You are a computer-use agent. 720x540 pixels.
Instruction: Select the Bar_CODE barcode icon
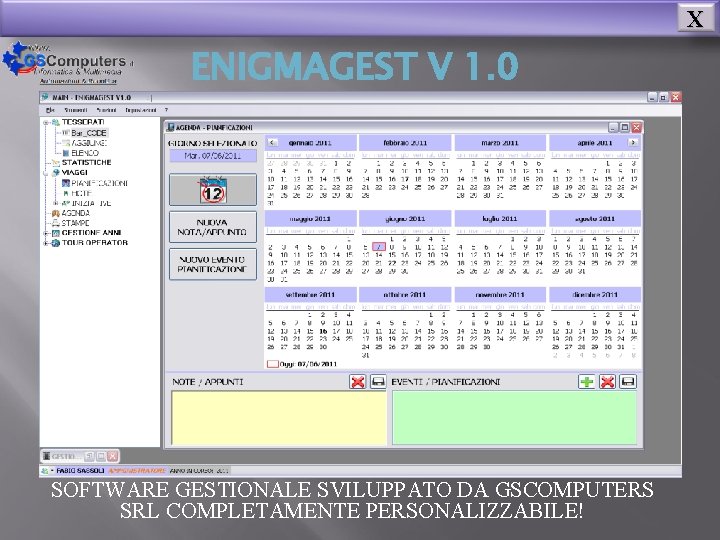point(66,133)
